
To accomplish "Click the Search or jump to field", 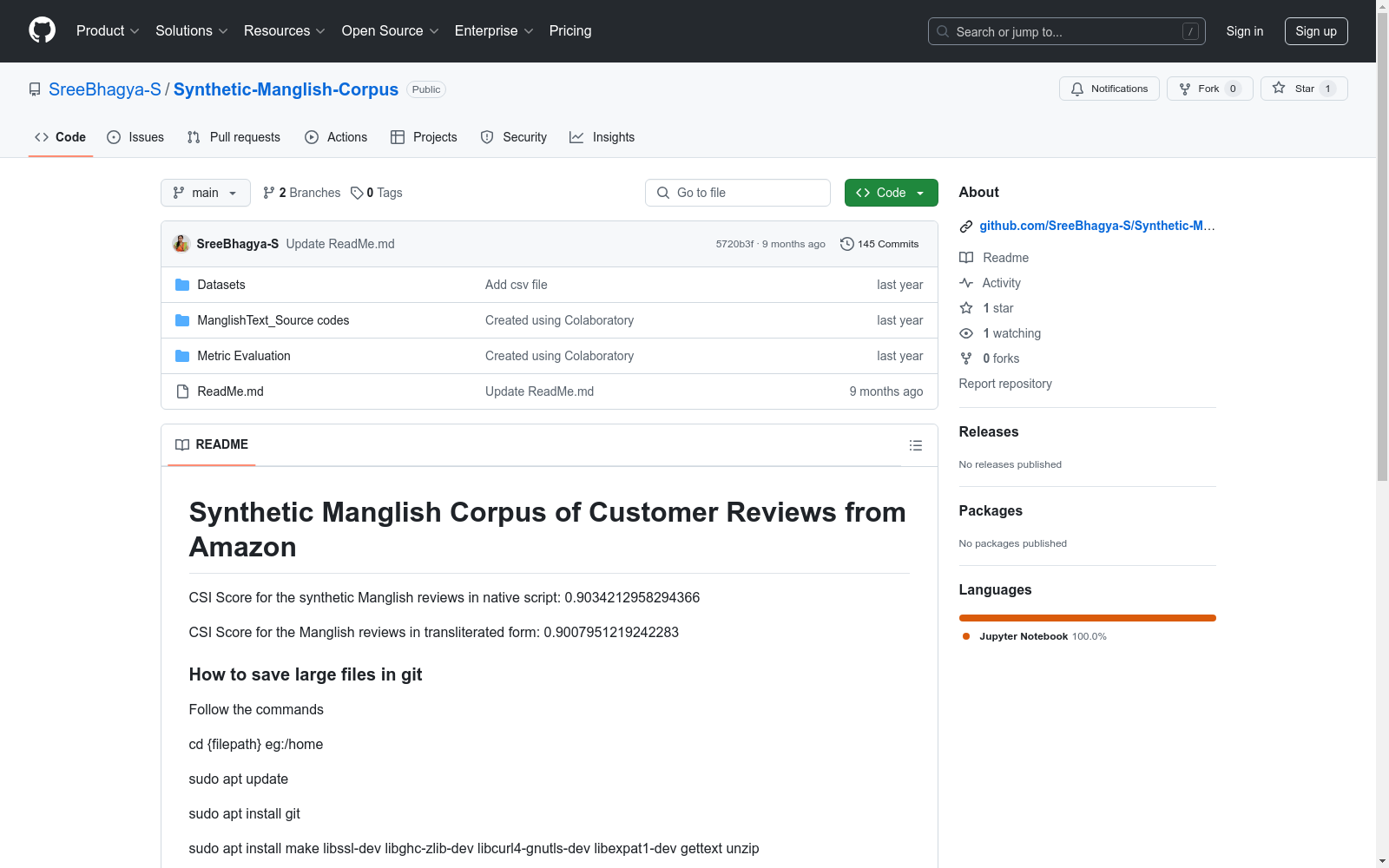I will coord(1067,31).
